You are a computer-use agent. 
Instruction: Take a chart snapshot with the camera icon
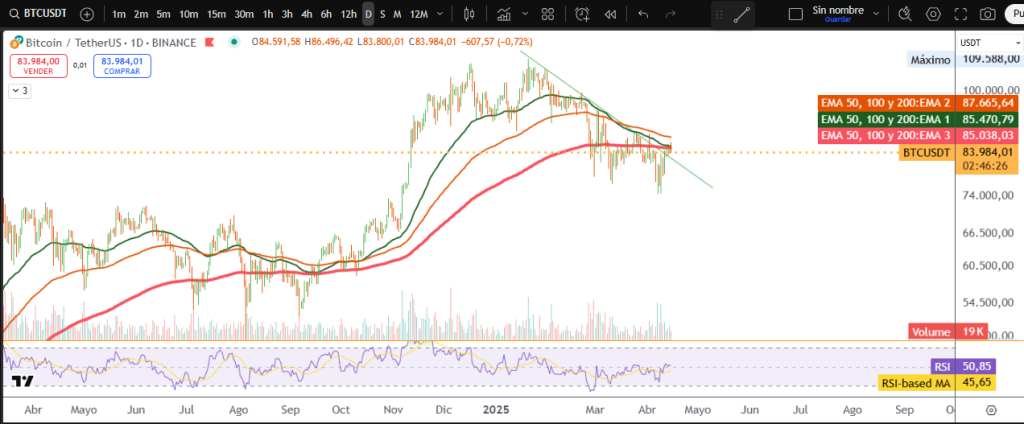coord(989,14)
